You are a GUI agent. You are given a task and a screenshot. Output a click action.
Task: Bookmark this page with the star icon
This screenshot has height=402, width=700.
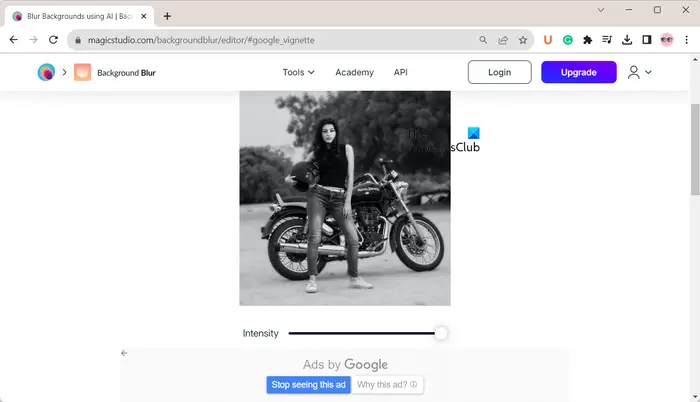tap(523, 40)
